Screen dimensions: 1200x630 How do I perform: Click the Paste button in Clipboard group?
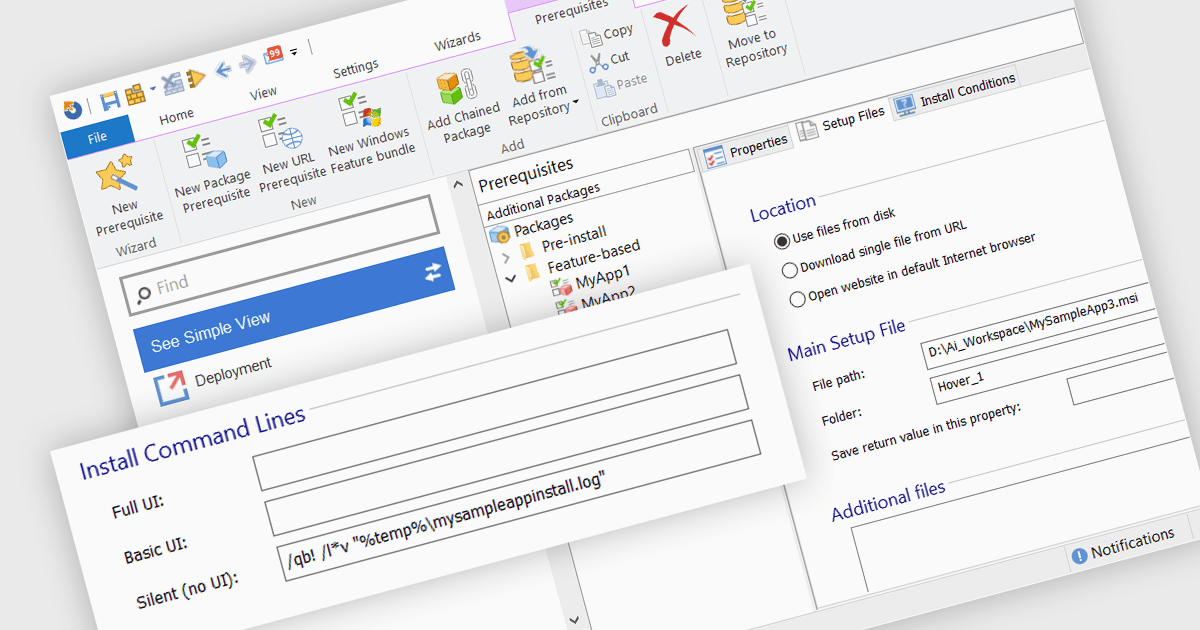pyautogui.click(x=621, y=84)
